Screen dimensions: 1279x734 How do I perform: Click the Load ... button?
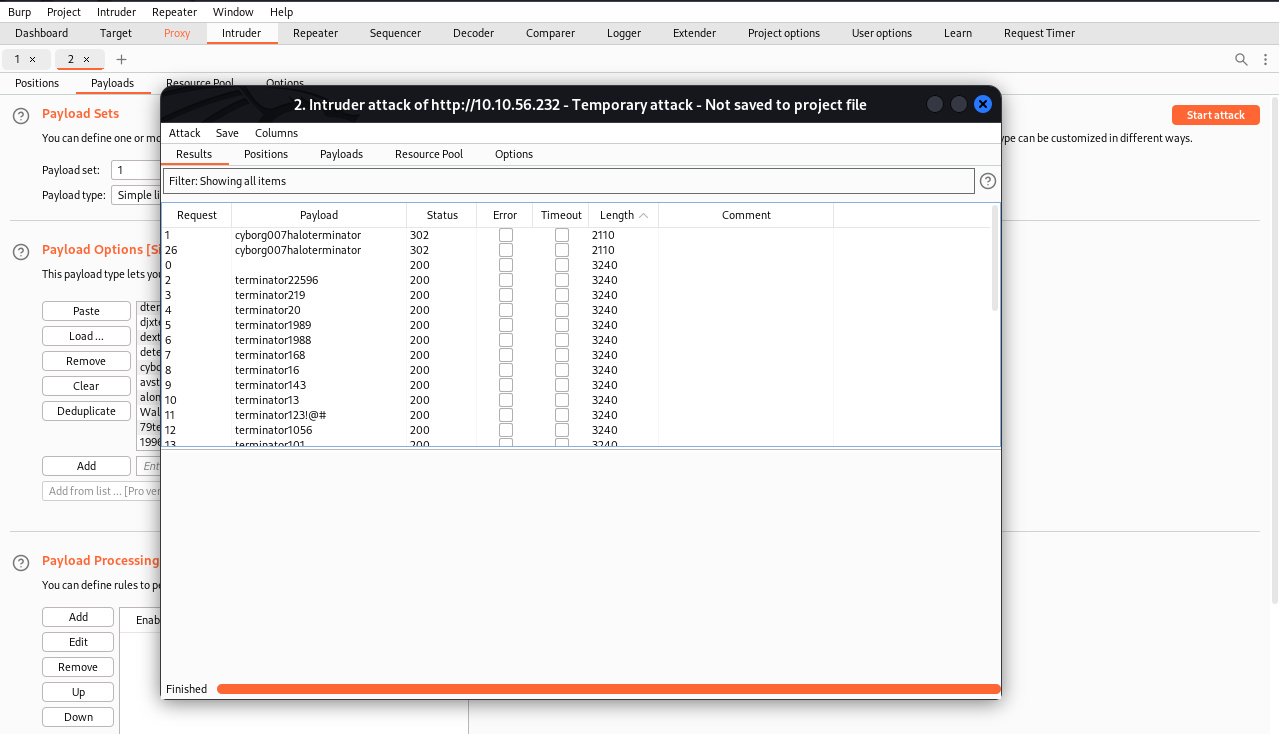[x=86, y=336]
